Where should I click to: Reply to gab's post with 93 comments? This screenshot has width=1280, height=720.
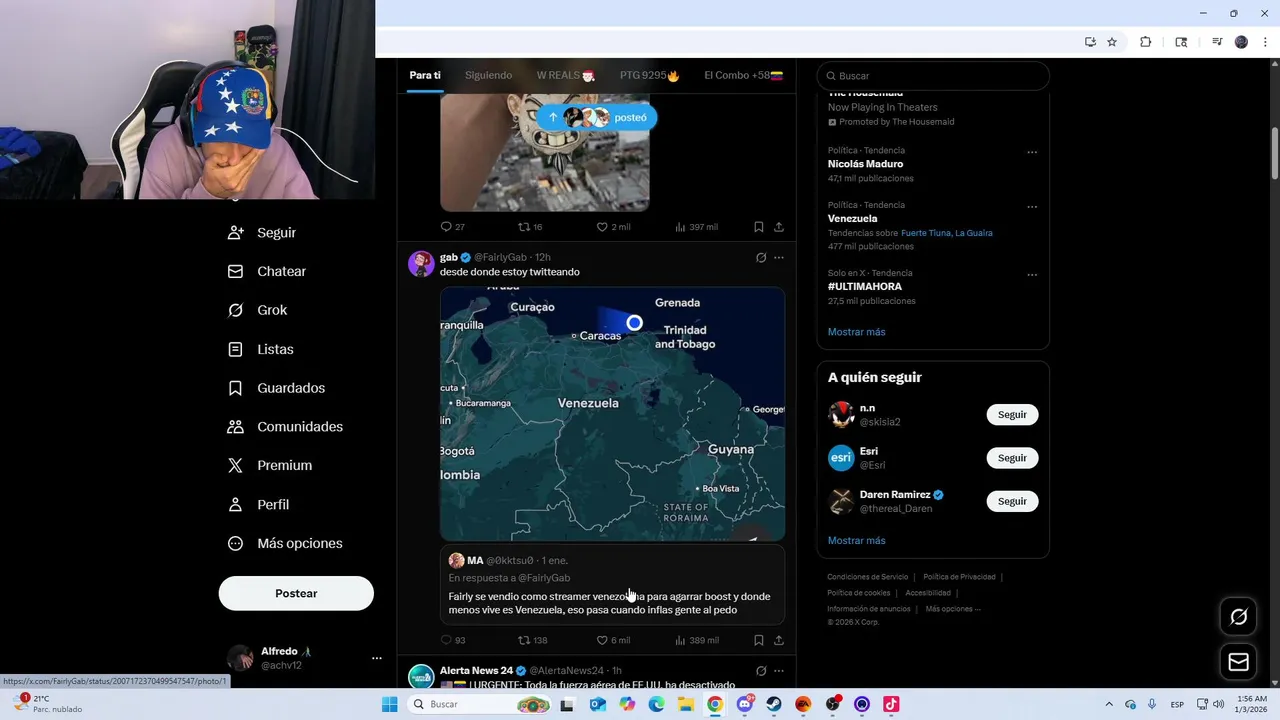(453, 640)
